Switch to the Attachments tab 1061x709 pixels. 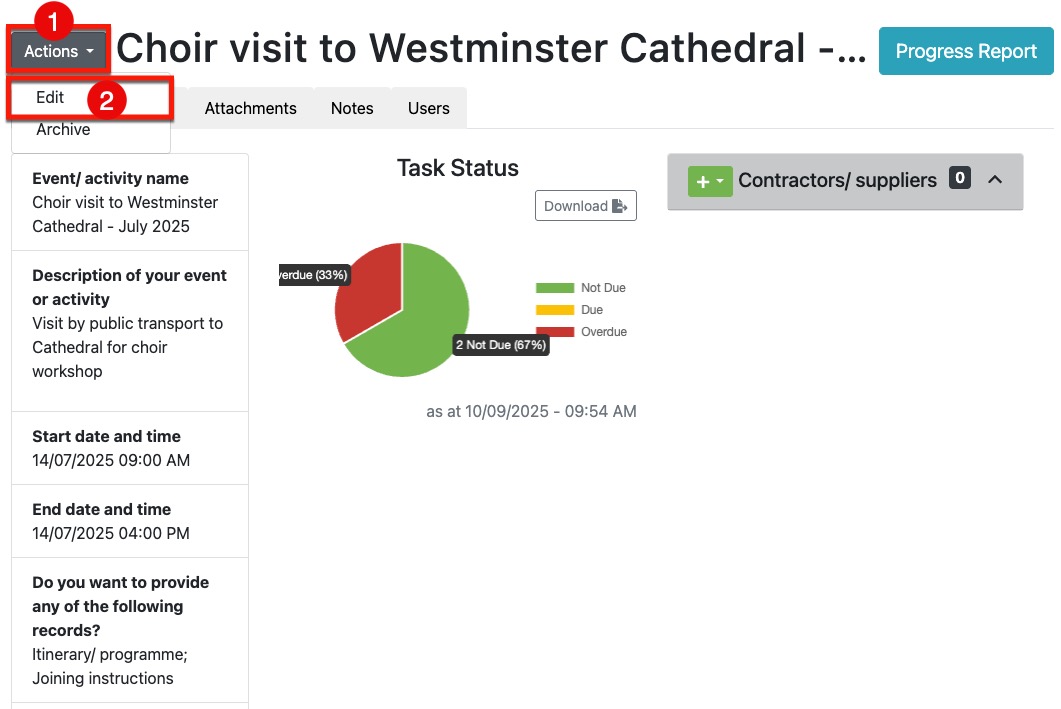(x=250, y=108)
